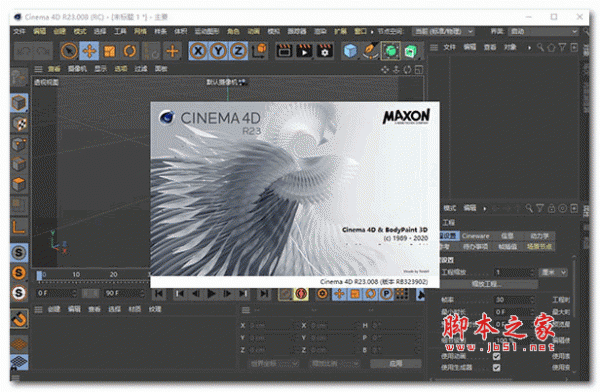Image resolution: width=600 pixels, height=392 pixels.
Task: Open the world coordinate dropdown in Coordinates panel
Action: 274,363
